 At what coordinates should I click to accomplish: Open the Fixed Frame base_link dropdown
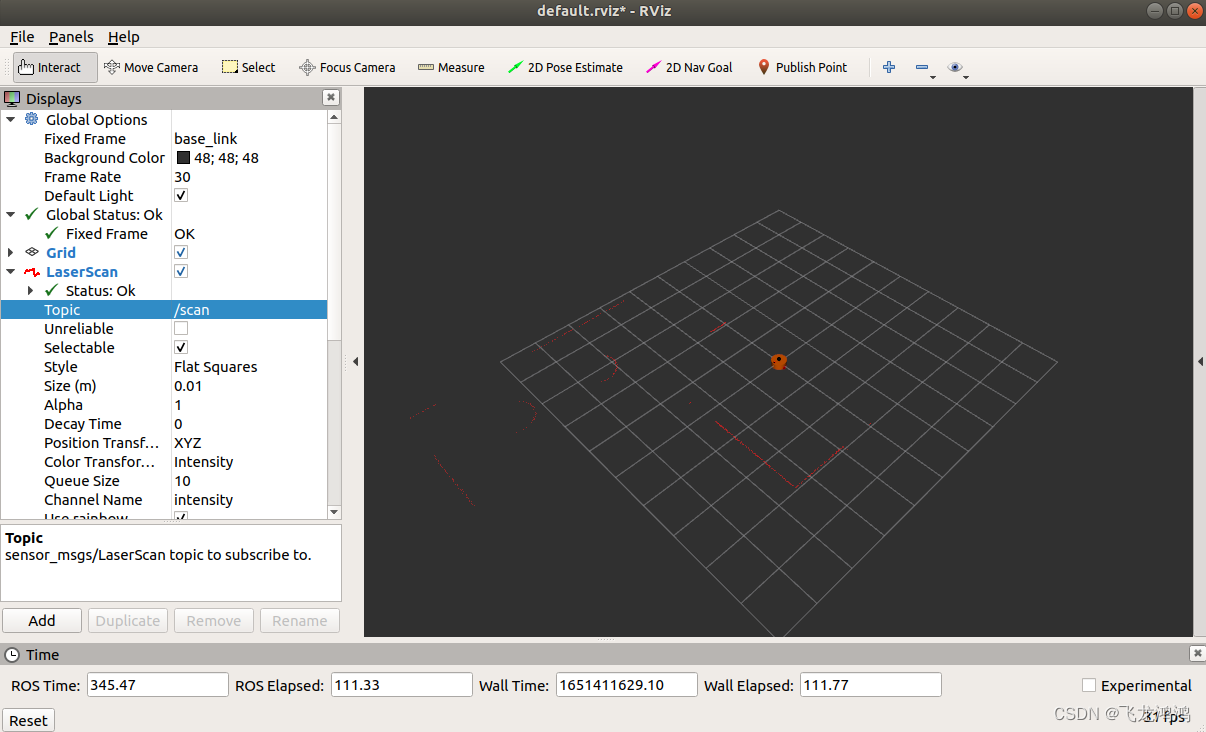pos(249,139)
